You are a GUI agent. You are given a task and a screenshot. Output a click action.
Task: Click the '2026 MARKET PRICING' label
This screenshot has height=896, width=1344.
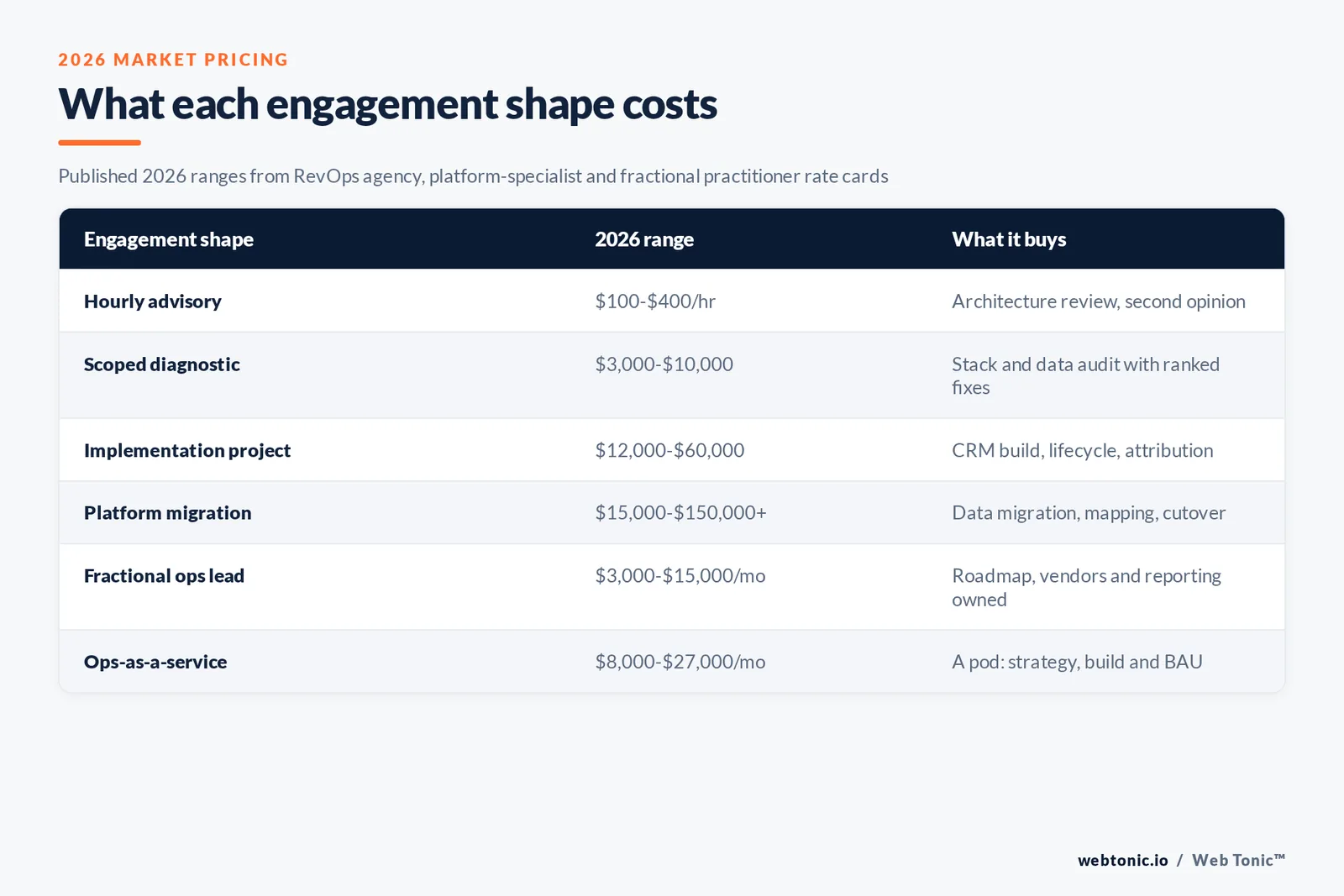click(173, 60)
